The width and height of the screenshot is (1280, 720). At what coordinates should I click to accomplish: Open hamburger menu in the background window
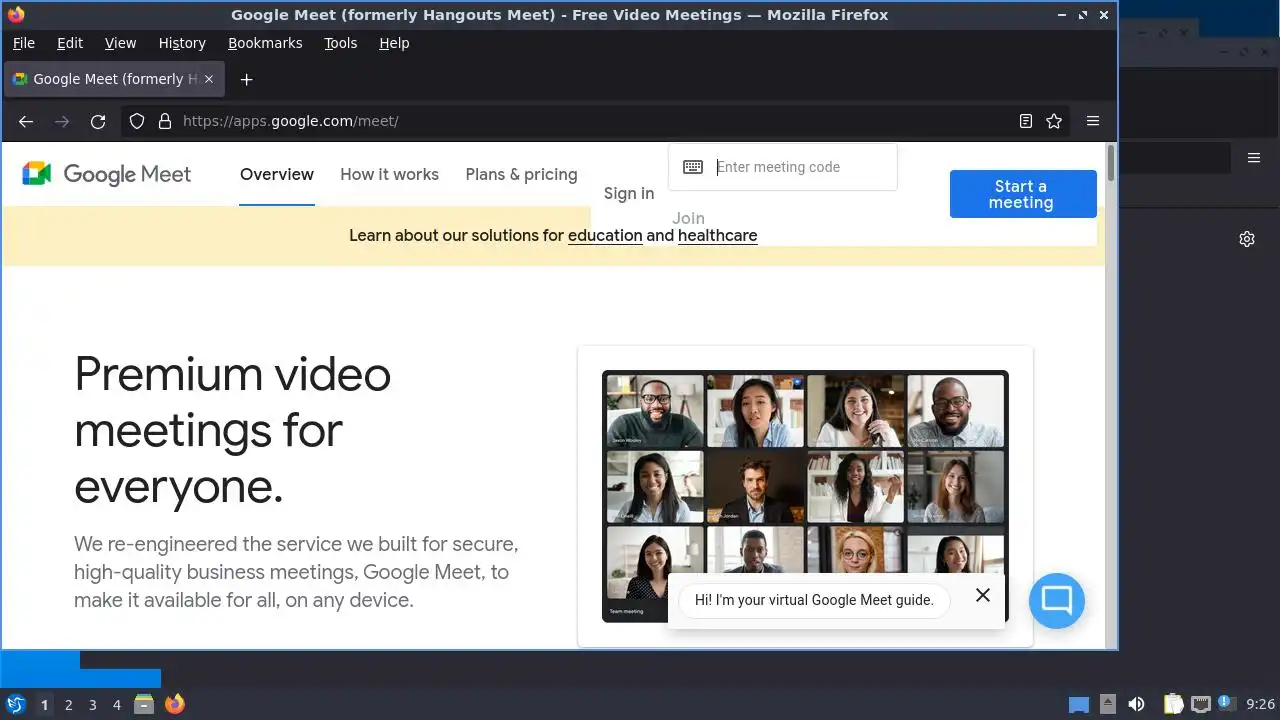tap(1254, 158)
